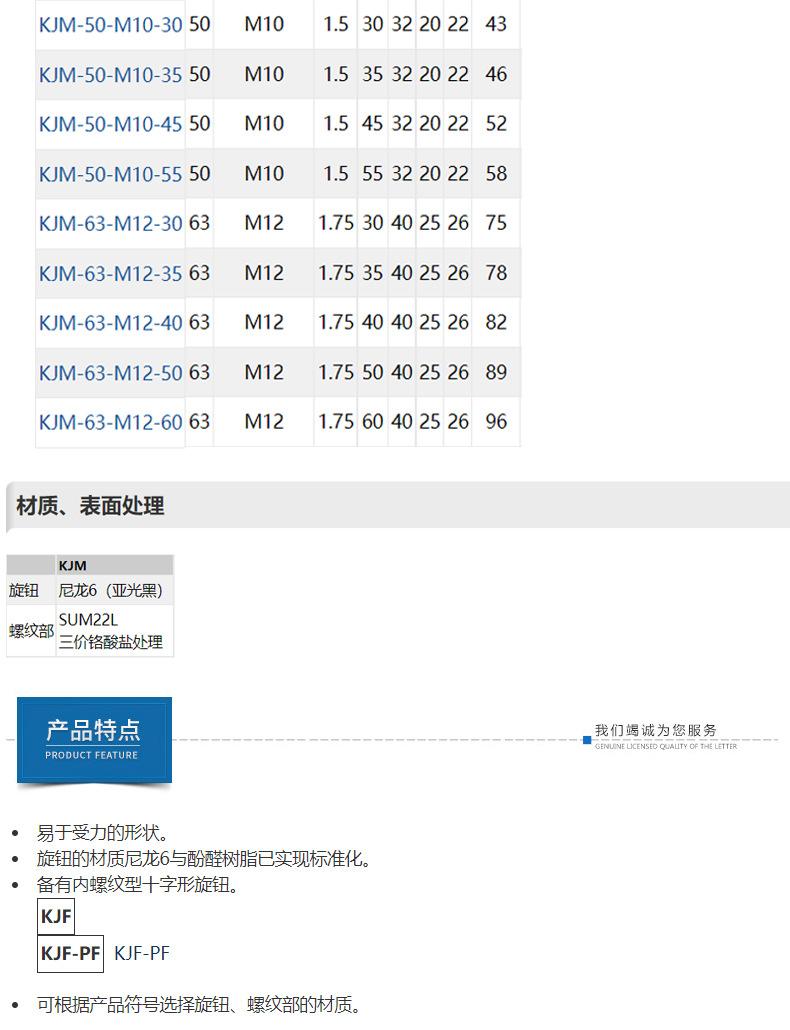Click the 旋钮 row label
Image resolution: width=790 pixels, height=1030 pixels.
point(24,590)
